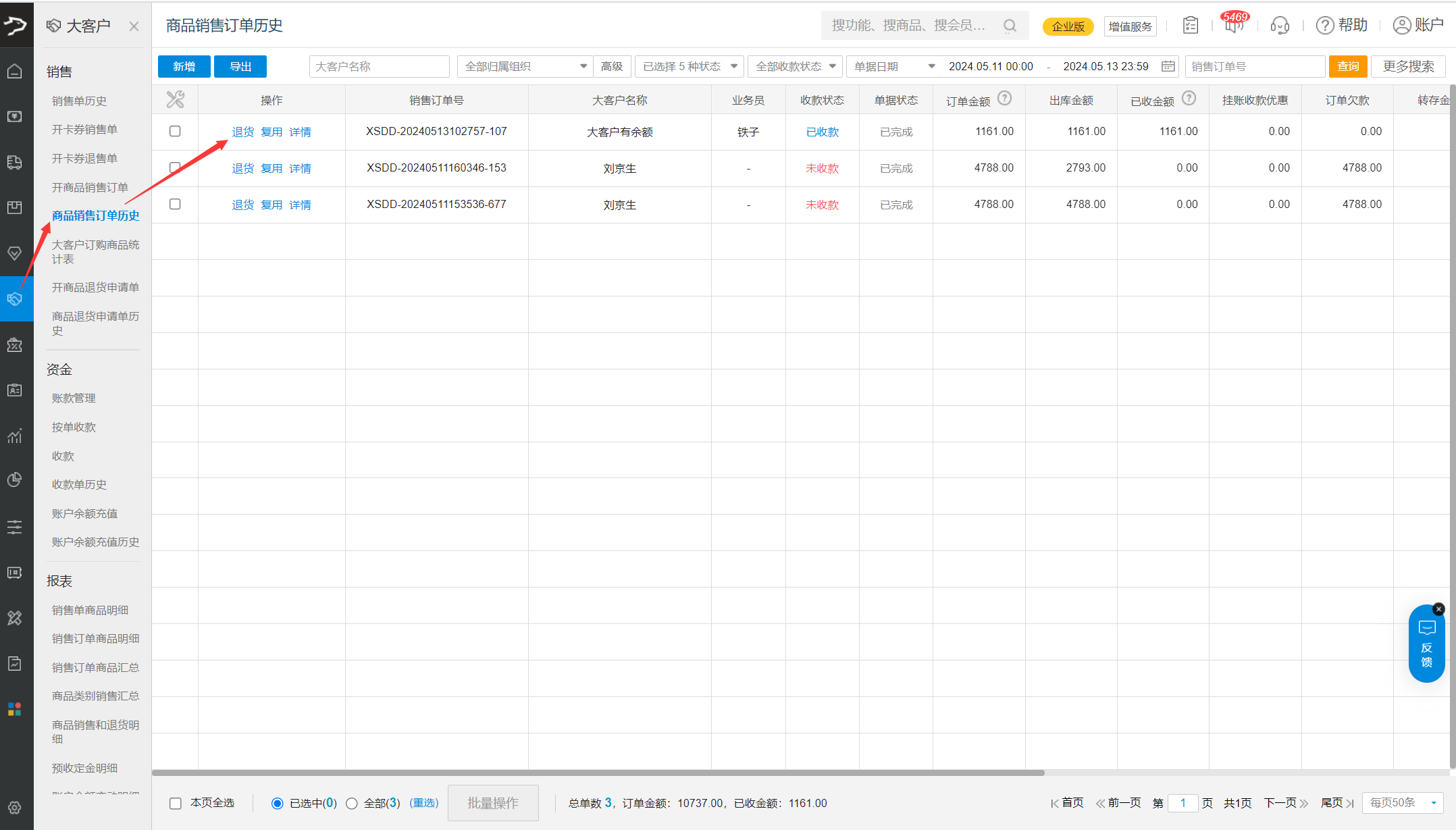
Task: Expand the 全部归属组织 dropdown
Action: pyautogui.click(x=525, y=66)
